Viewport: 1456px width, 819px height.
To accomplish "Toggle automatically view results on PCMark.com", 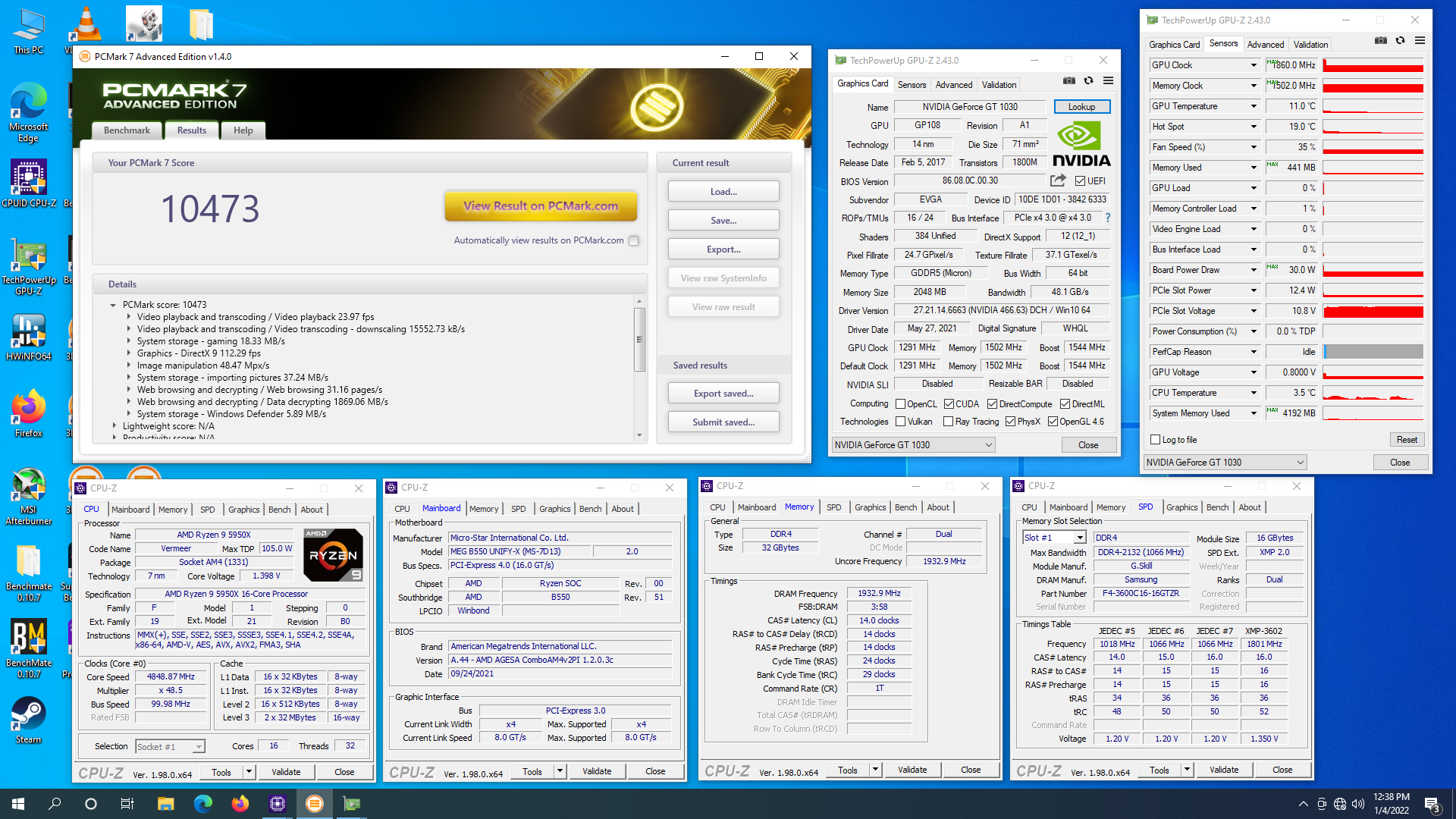I will click(634, 240).
